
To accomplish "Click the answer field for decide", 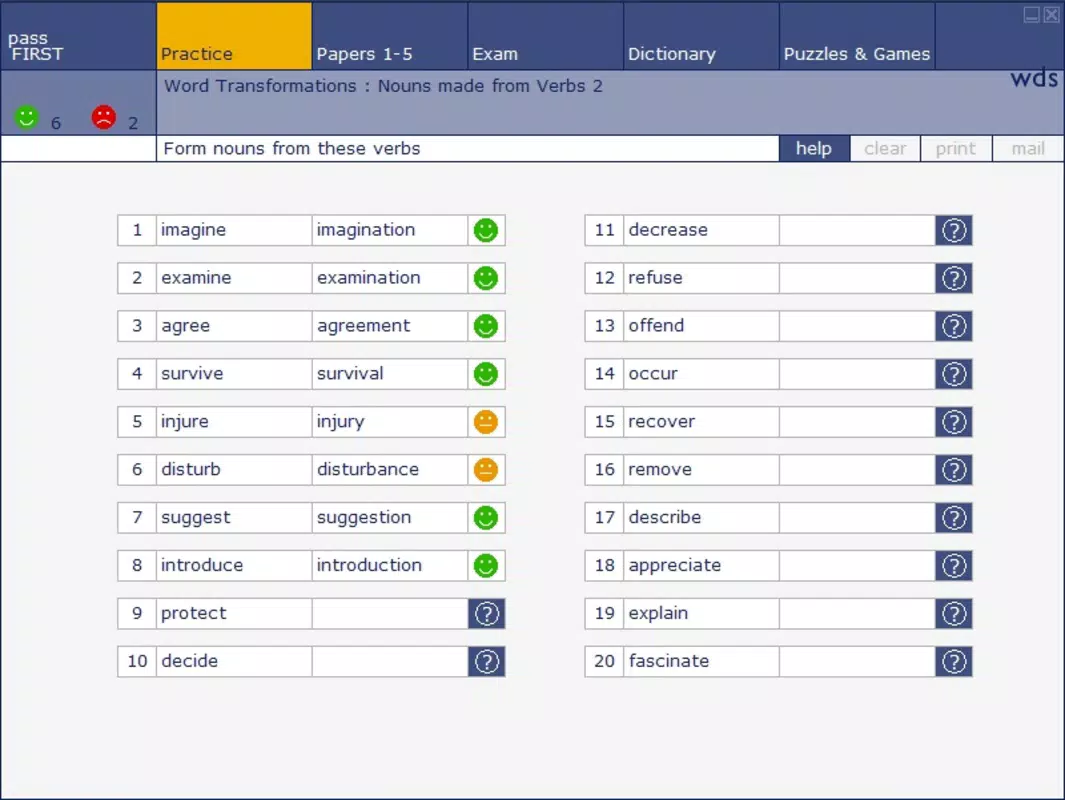I will click(x=390, y=661).
